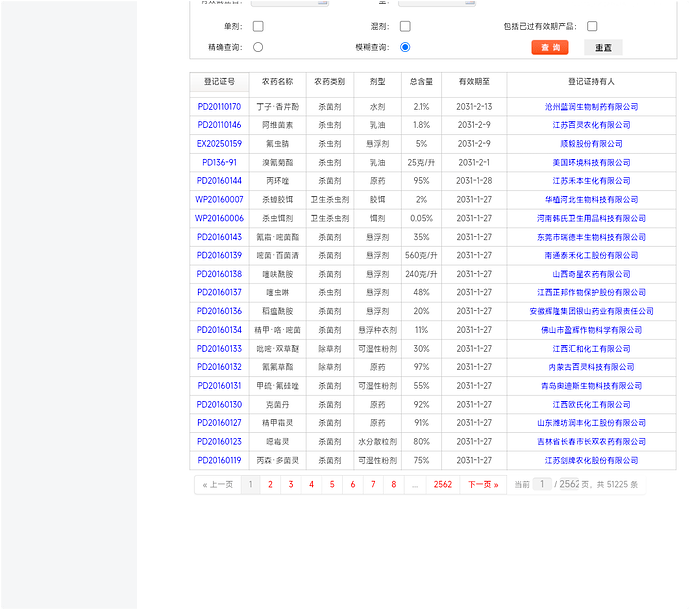Enable 包括已过有效期产品 checkbox
The height and width of the screenshot is (610, 690).
tap(592, 26)
